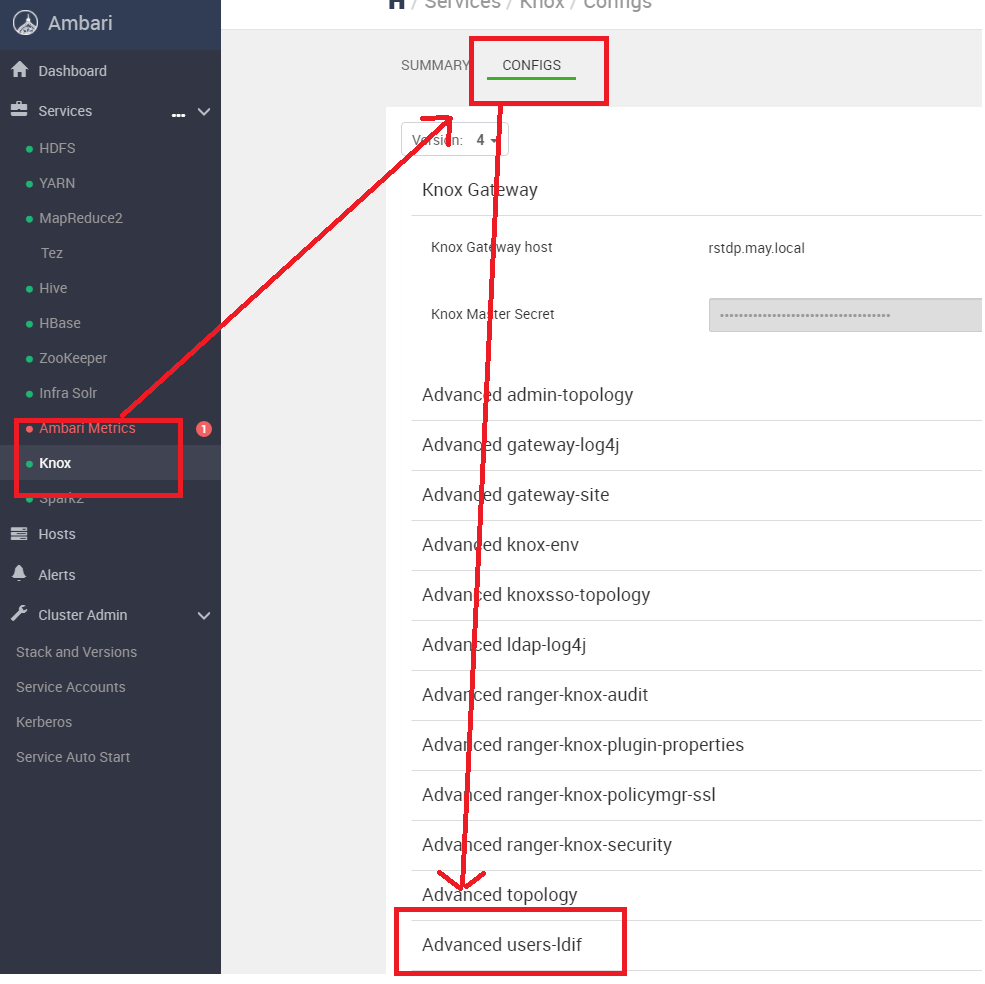Collapse the Knox Gateway section
Viewport: 985px width, 984px height.
coord(480,190)
